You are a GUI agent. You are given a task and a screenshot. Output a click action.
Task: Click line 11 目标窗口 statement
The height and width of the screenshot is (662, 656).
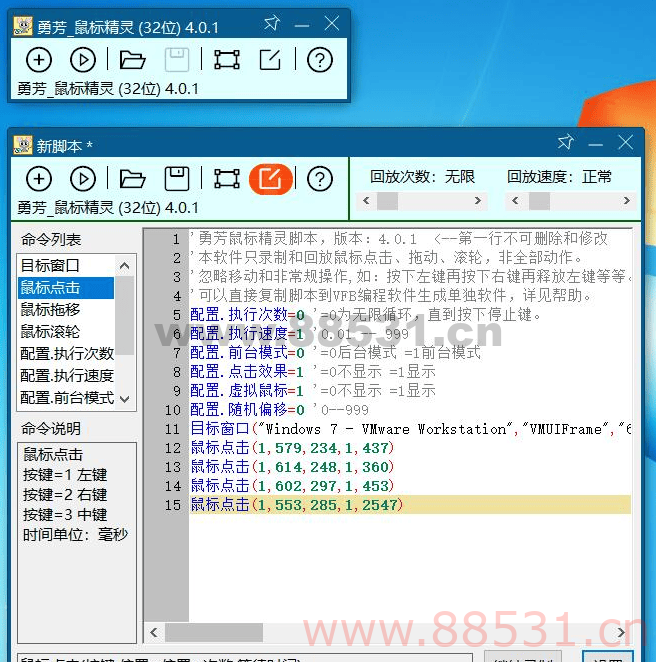[410, 429]
